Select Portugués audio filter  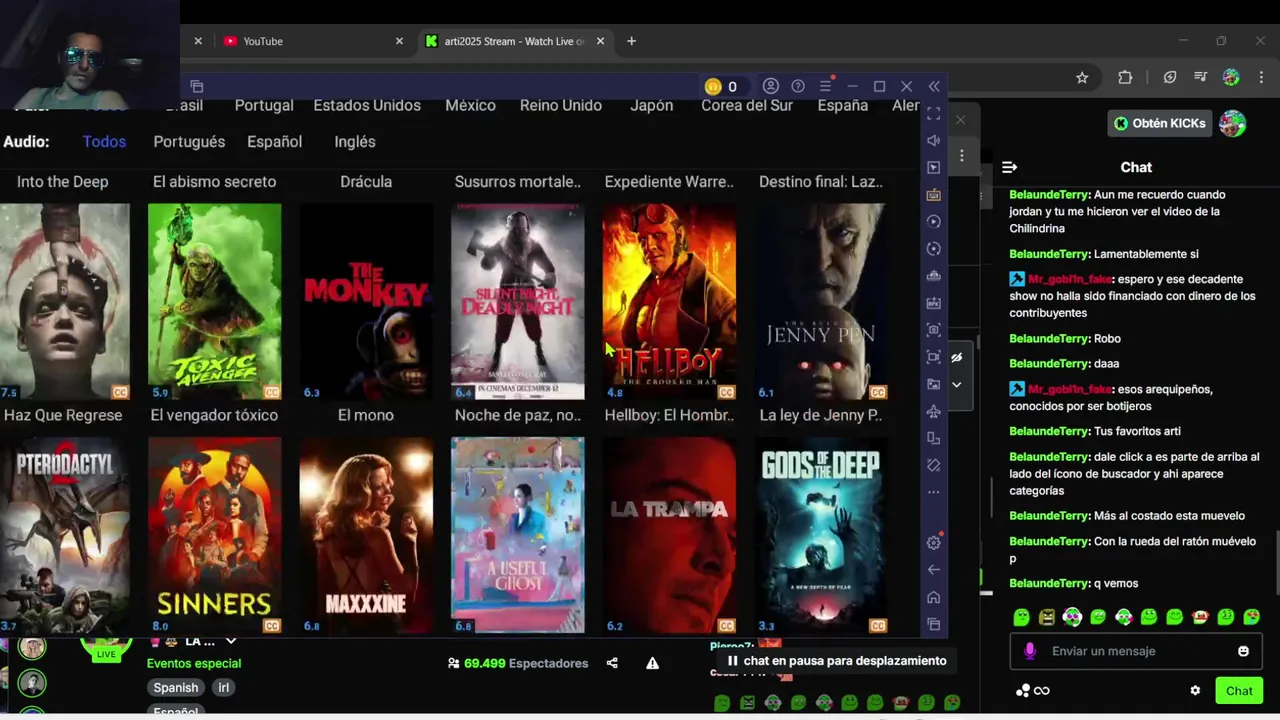[189, 142]
